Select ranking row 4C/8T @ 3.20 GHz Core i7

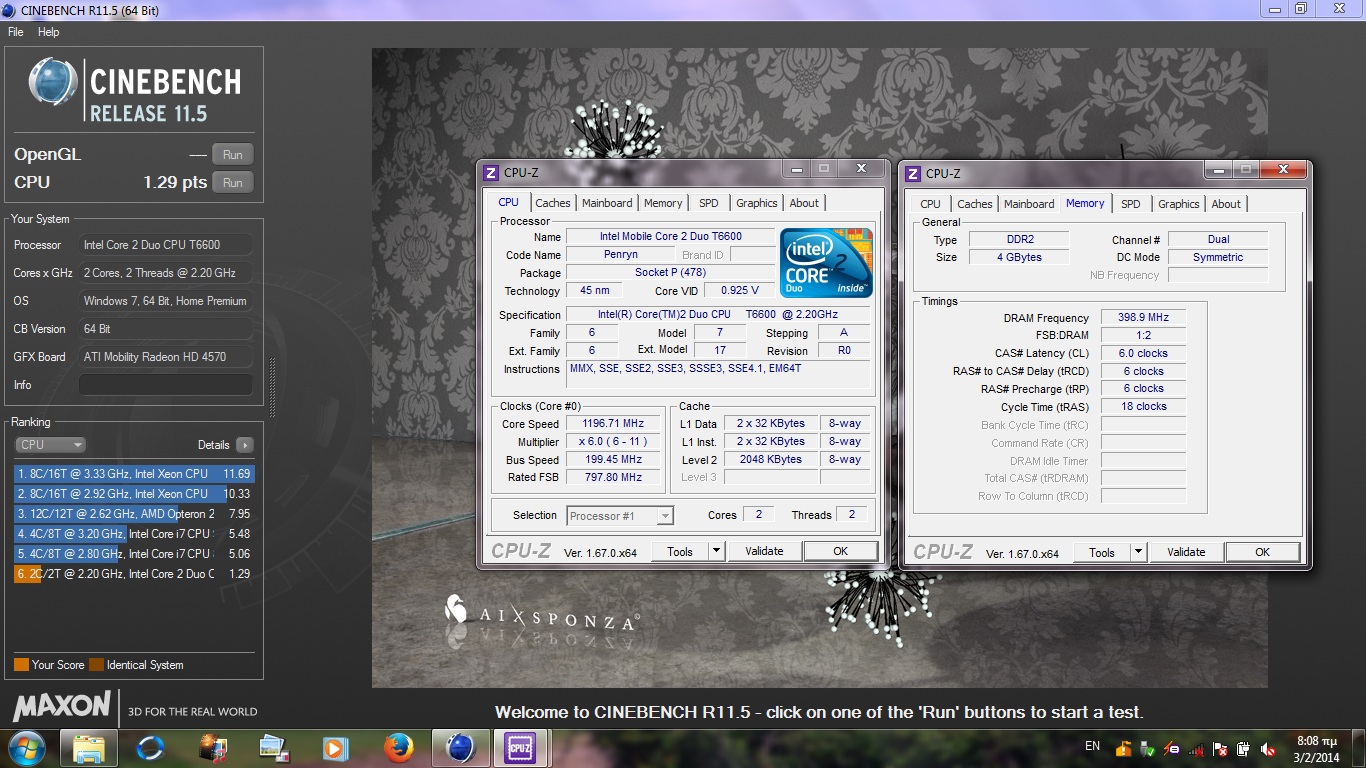point(134,534)
